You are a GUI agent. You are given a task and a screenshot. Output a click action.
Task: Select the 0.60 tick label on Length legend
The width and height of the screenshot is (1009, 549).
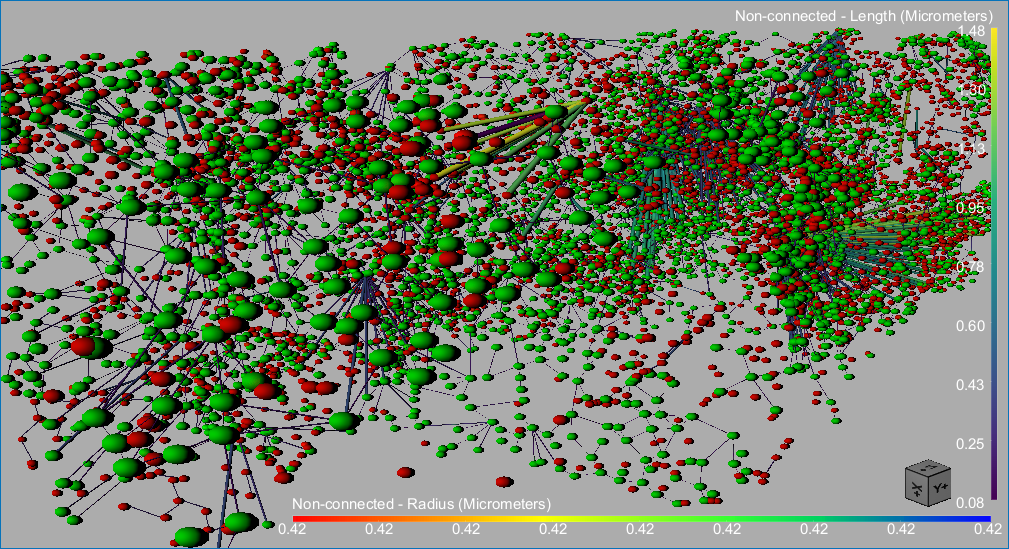coord(971,325)
